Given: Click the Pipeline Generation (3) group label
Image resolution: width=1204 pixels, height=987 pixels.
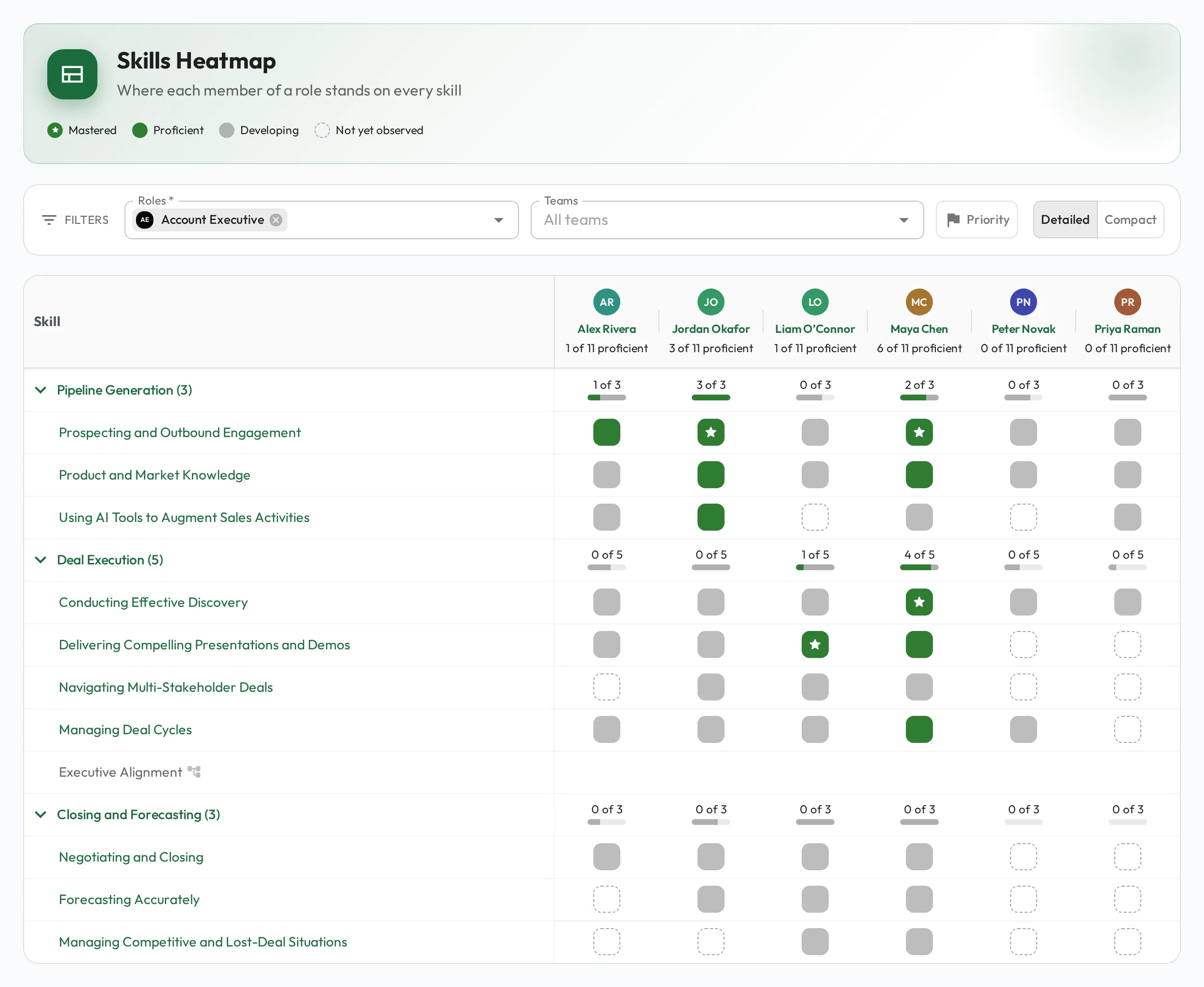Looking at the screenshot, I should 124,390.
